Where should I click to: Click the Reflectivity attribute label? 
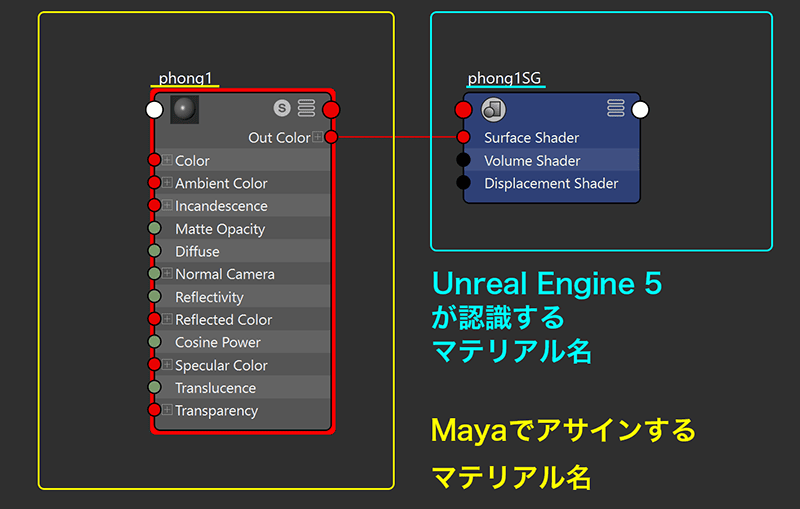coord(209,297)
